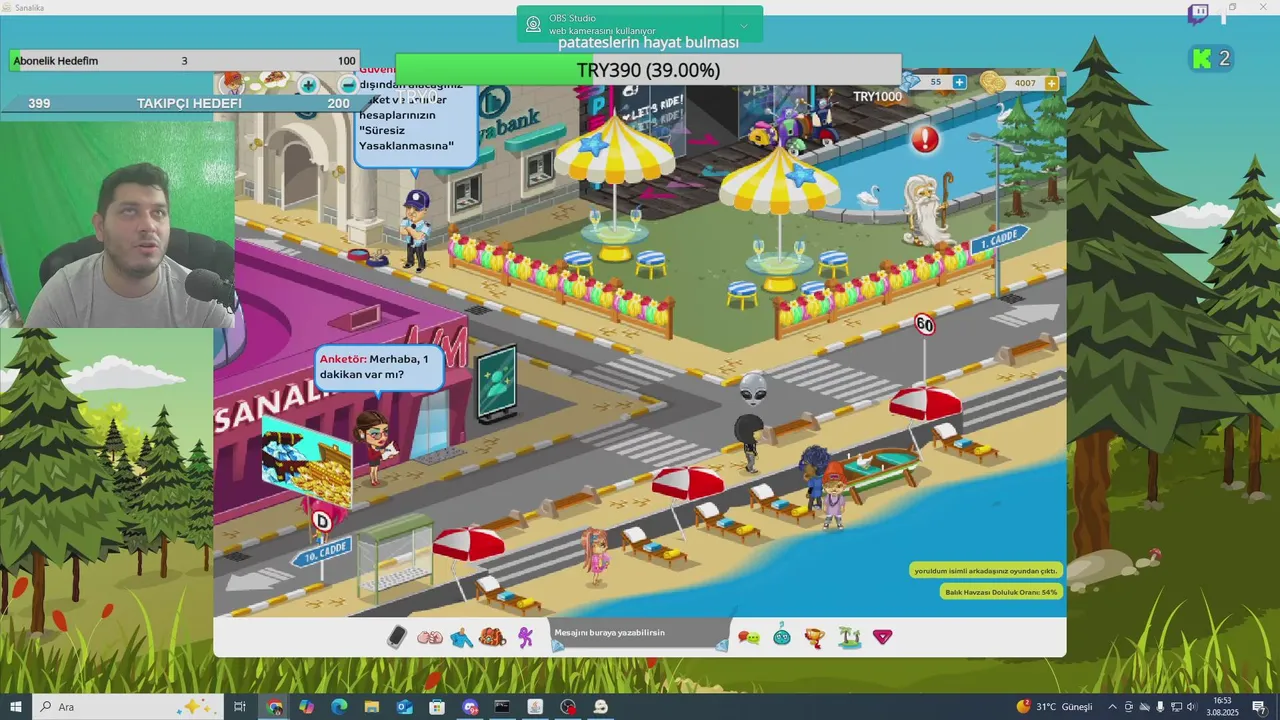The image size is (1280, 720).
Task: Click the palm tree island icon
Action: coord(850,636)
